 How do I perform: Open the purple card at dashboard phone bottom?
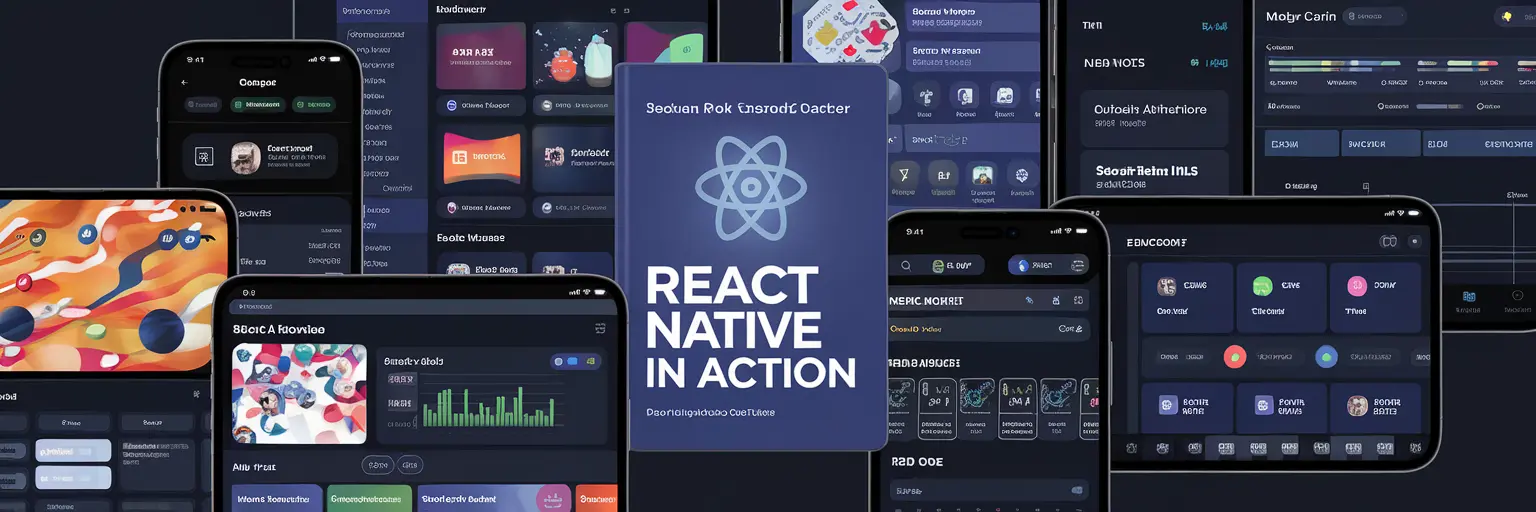(x=278, y=498)
